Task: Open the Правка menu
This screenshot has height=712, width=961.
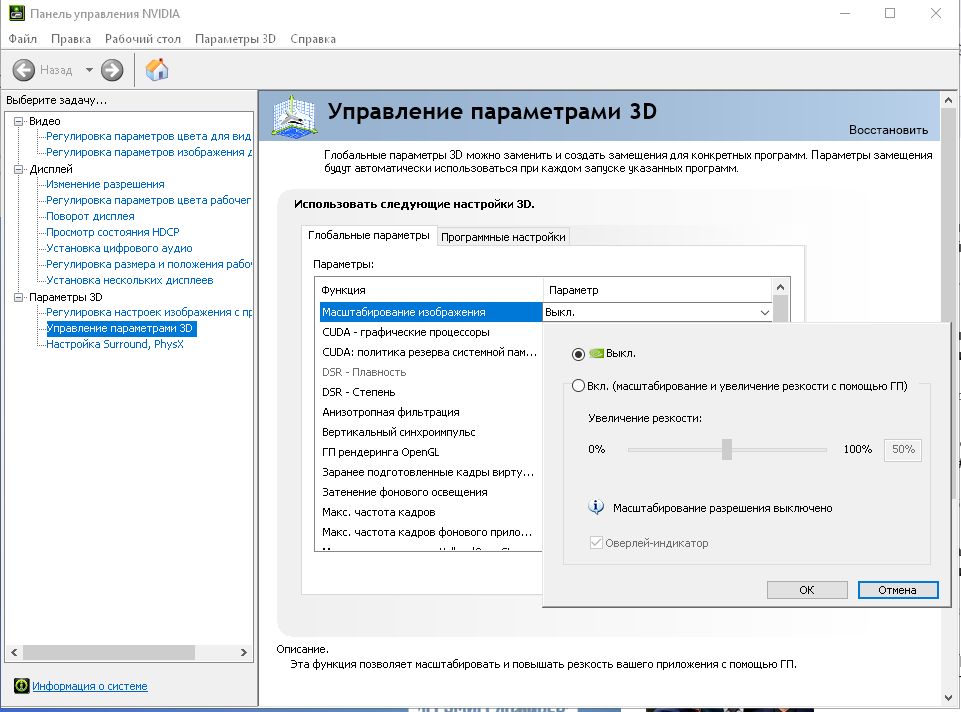Action: coord(70,39)
